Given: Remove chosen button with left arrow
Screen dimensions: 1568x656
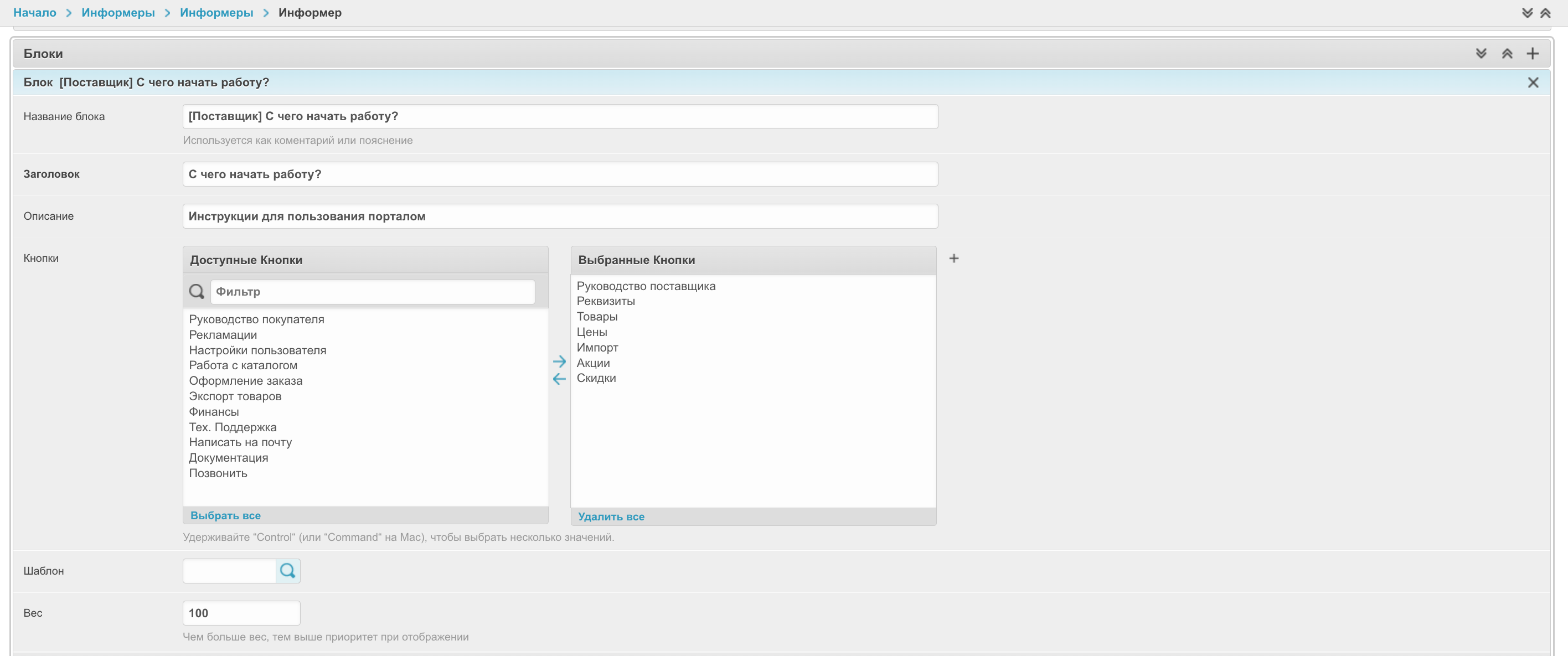Looking at the screenshot, I should click(559, 379).
